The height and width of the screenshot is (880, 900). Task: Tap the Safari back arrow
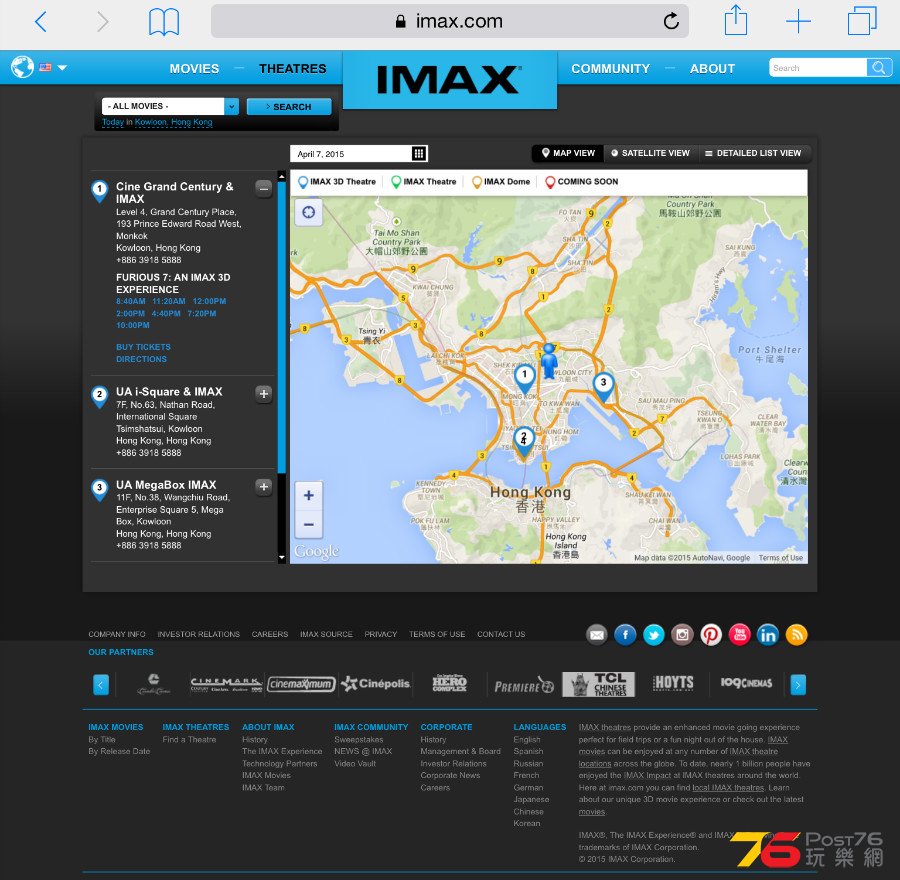[41, 22]
